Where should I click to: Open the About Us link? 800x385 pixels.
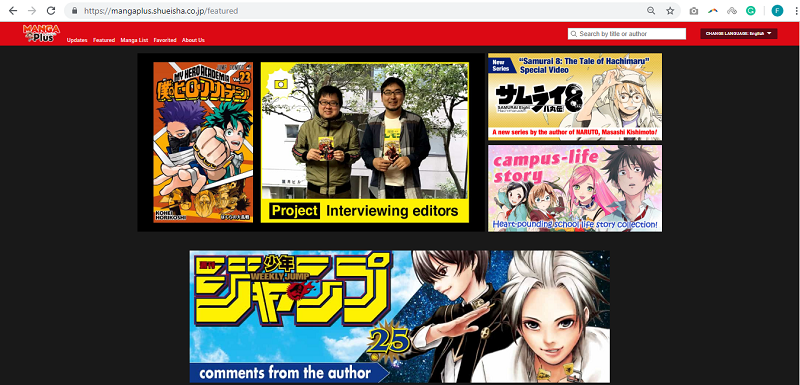coord(193,40)
